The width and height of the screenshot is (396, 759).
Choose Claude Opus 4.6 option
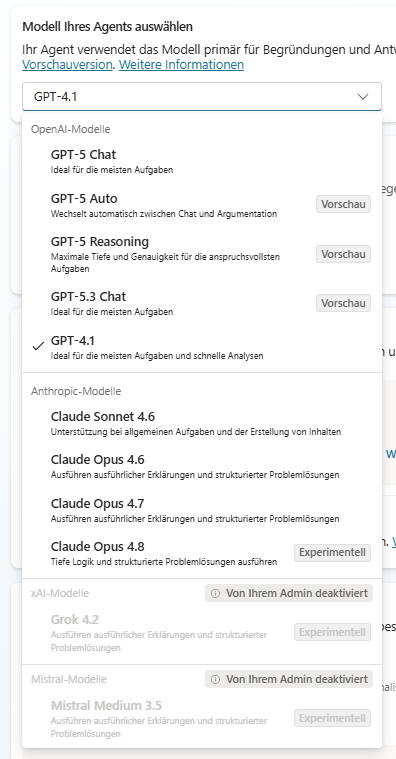point(202,466)
